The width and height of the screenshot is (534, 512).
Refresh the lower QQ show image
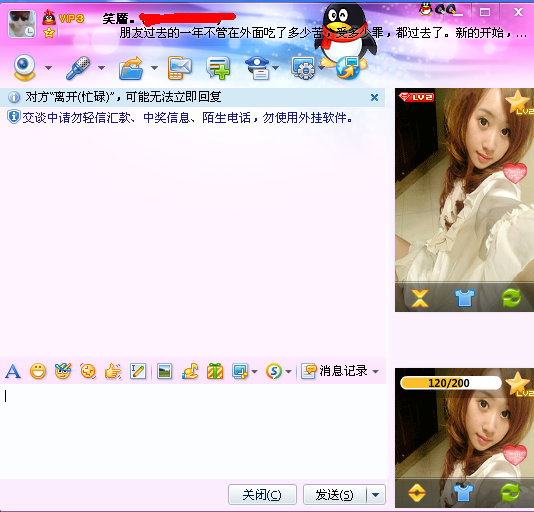pyautogui.click(x=510, y=493)
